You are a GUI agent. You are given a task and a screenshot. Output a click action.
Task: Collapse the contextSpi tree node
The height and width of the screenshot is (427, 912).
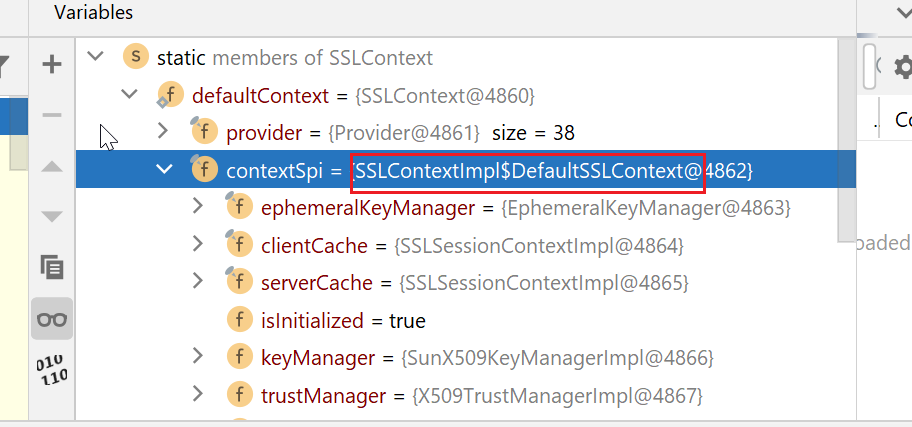(164, 170)
